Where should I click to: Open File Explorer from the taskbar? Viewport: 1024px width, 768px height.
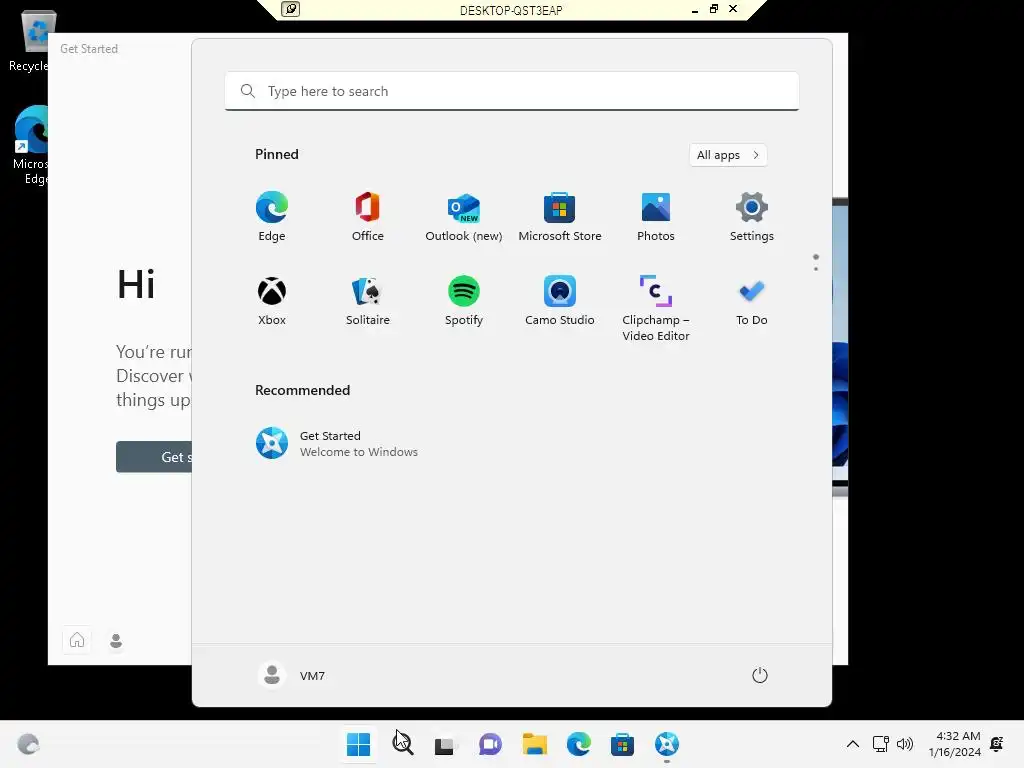coord(535,744)
